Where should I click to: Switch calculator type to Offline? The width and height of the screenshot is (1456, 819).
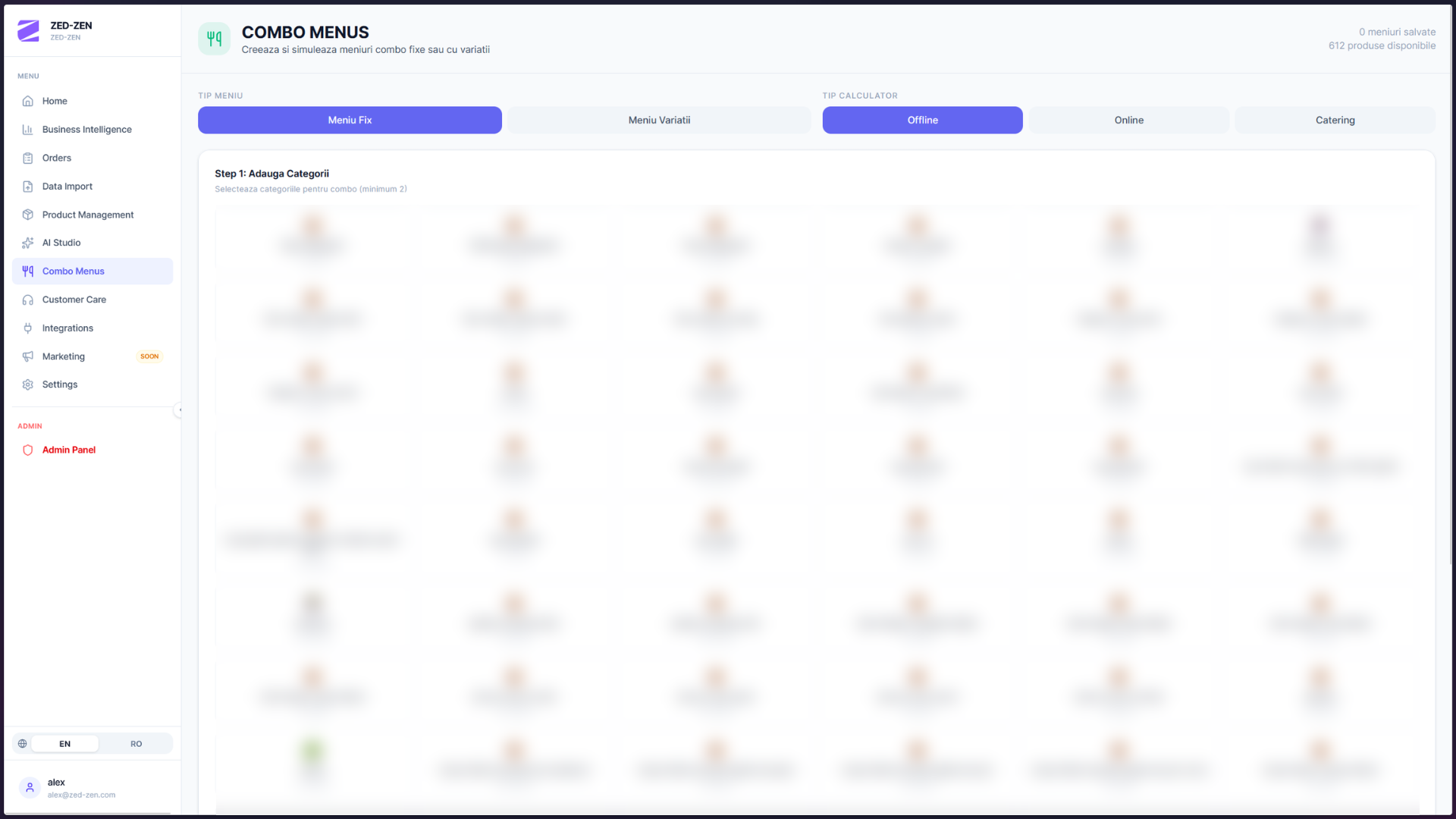click(922, 120)
